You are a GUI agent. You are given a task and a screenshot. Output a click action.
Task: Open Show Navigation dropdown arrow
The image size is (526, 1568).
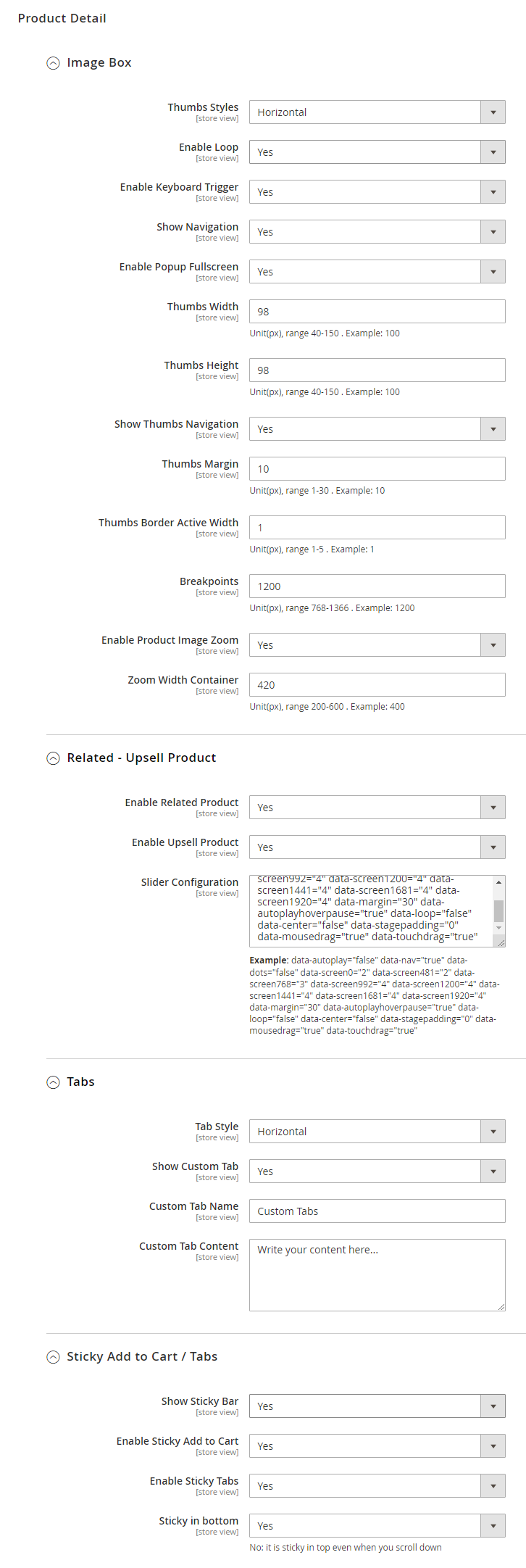pyautogui.click(x=493, y=232)
